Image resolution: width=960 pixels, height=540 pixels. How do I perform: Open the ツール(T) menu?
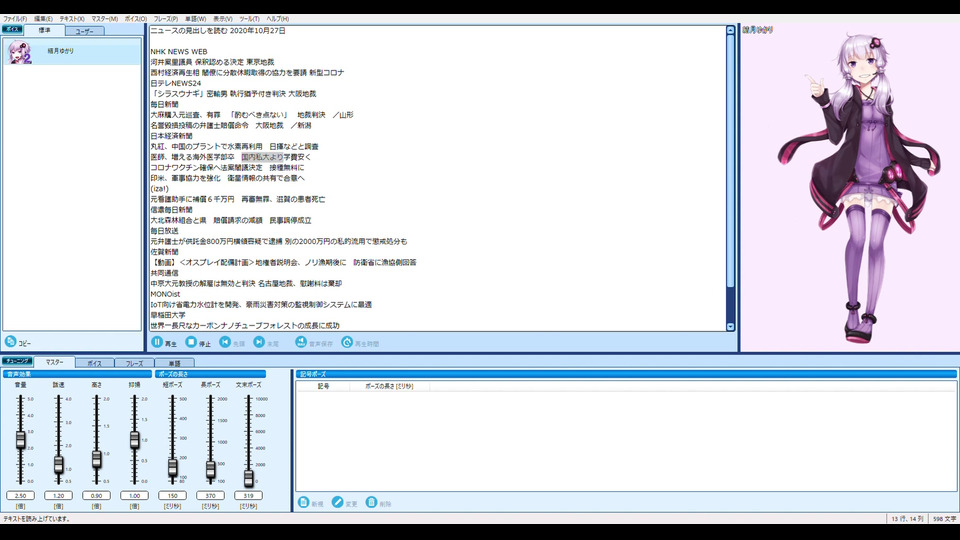click(249, 19)
